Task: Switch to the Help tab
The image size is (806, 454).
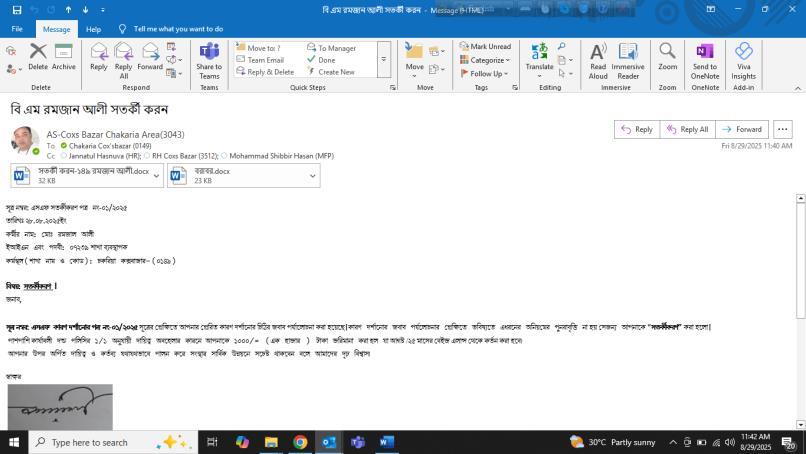Action: 93,29
